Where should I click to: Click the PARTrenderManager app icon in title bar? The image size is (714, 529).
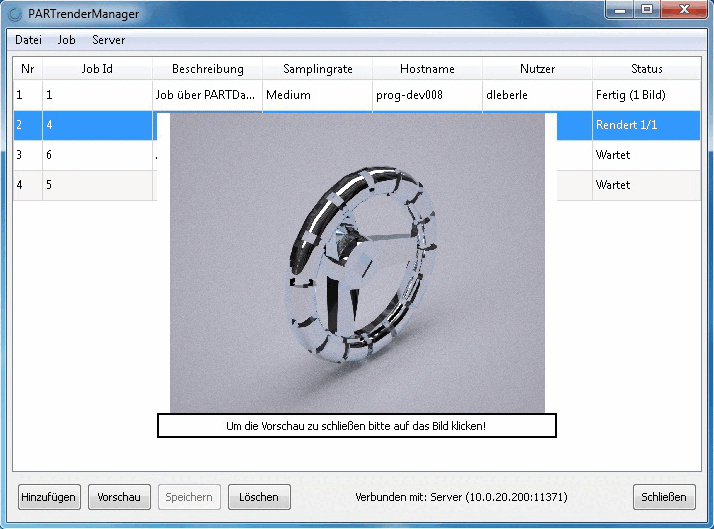(15, 14)
